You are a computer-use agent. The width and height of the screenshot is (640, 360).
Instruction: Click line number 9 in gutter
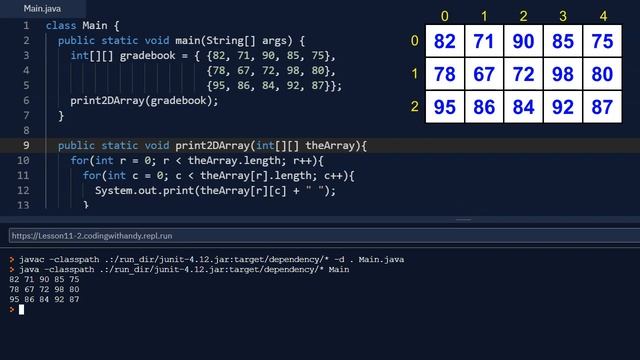[26, 145]
